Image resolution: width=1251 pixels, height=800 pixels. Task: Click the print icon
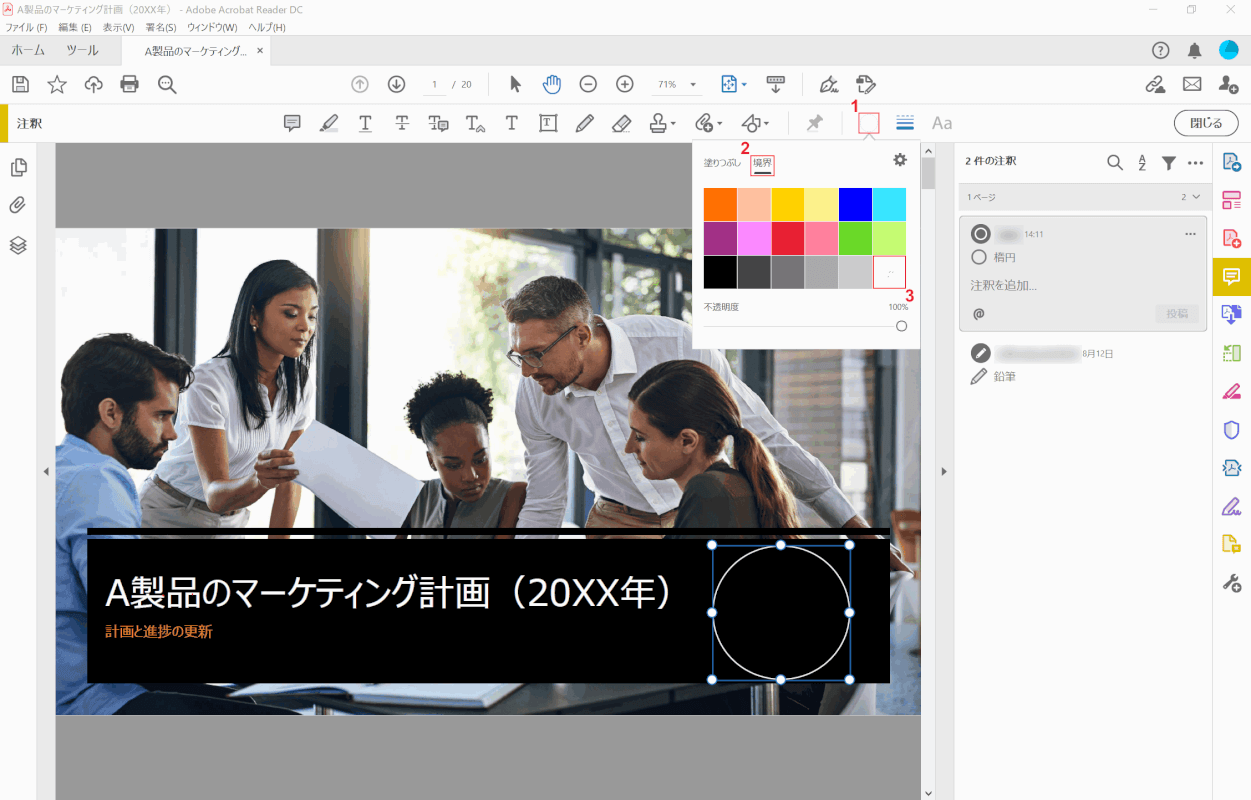tap(130, 84)
